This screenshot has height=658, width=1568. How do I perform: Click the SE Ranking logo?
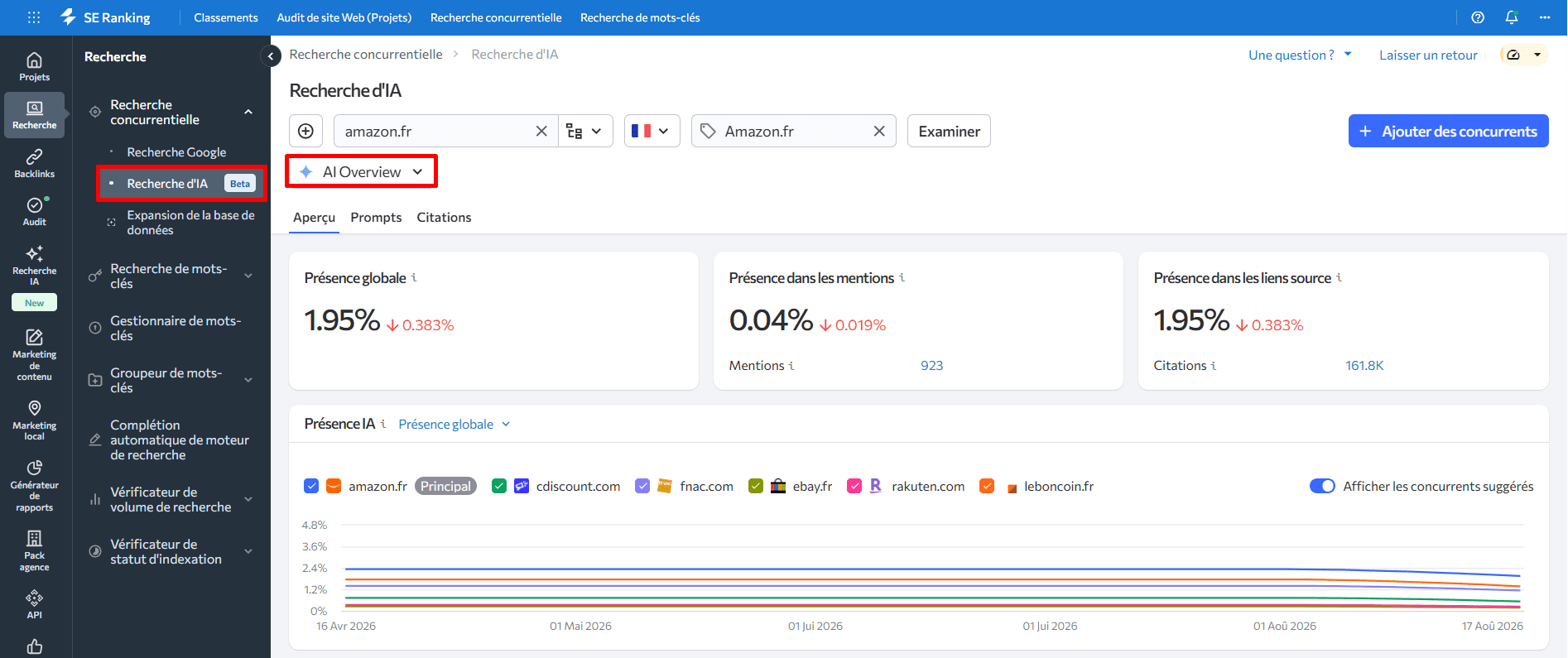click(x=105, y=17)
